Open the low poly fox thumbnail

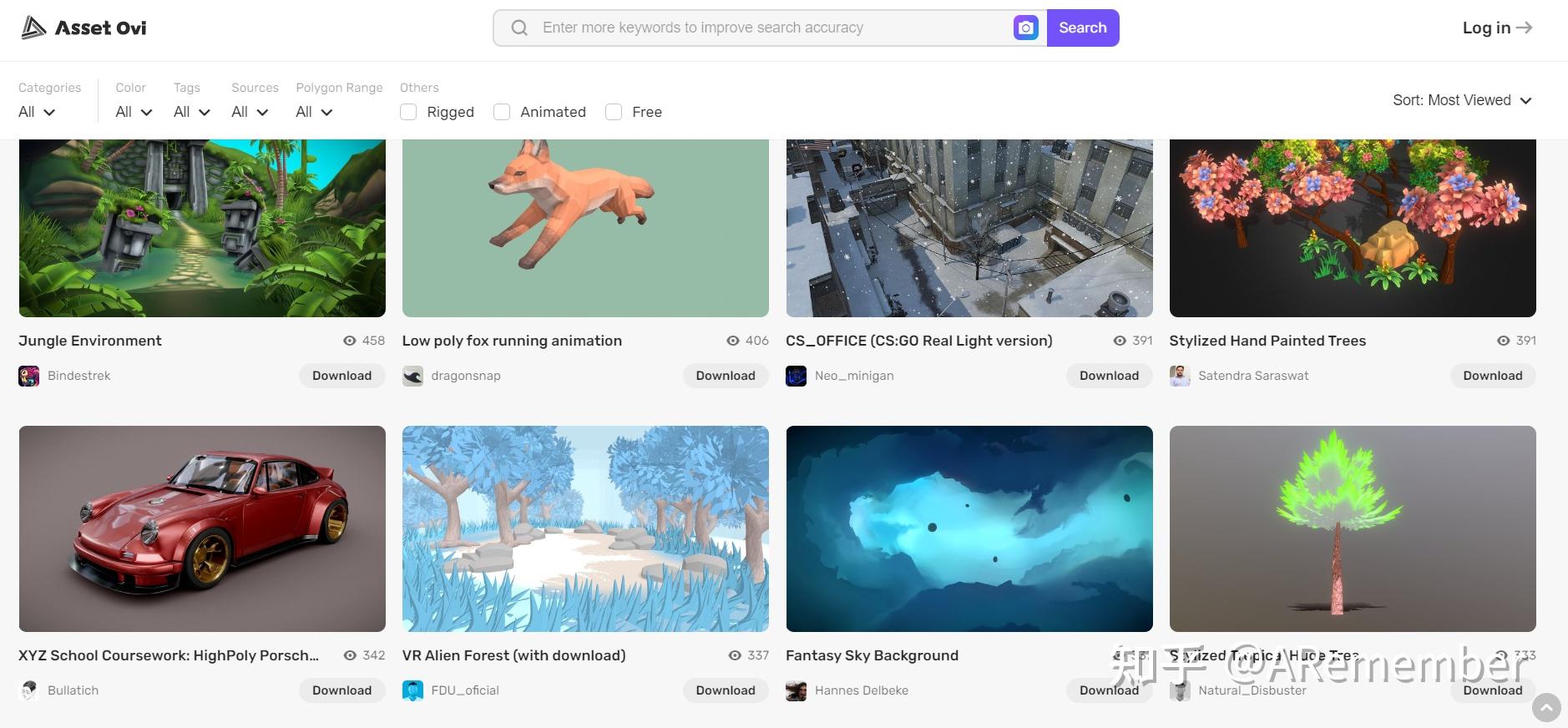pos(585,228)
